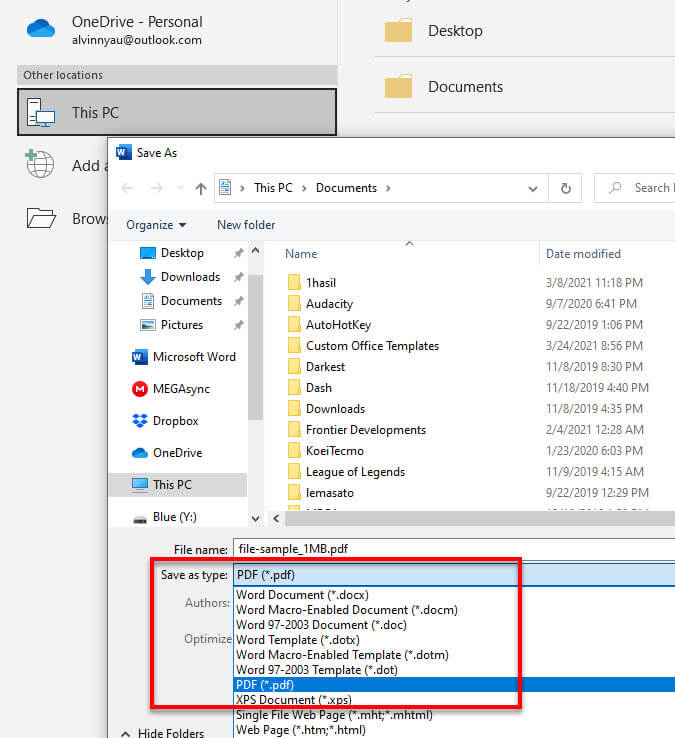This screenshot has height=738, width=675.
Task: Click the Add a Place globe icon
Action: click(40, 164)
